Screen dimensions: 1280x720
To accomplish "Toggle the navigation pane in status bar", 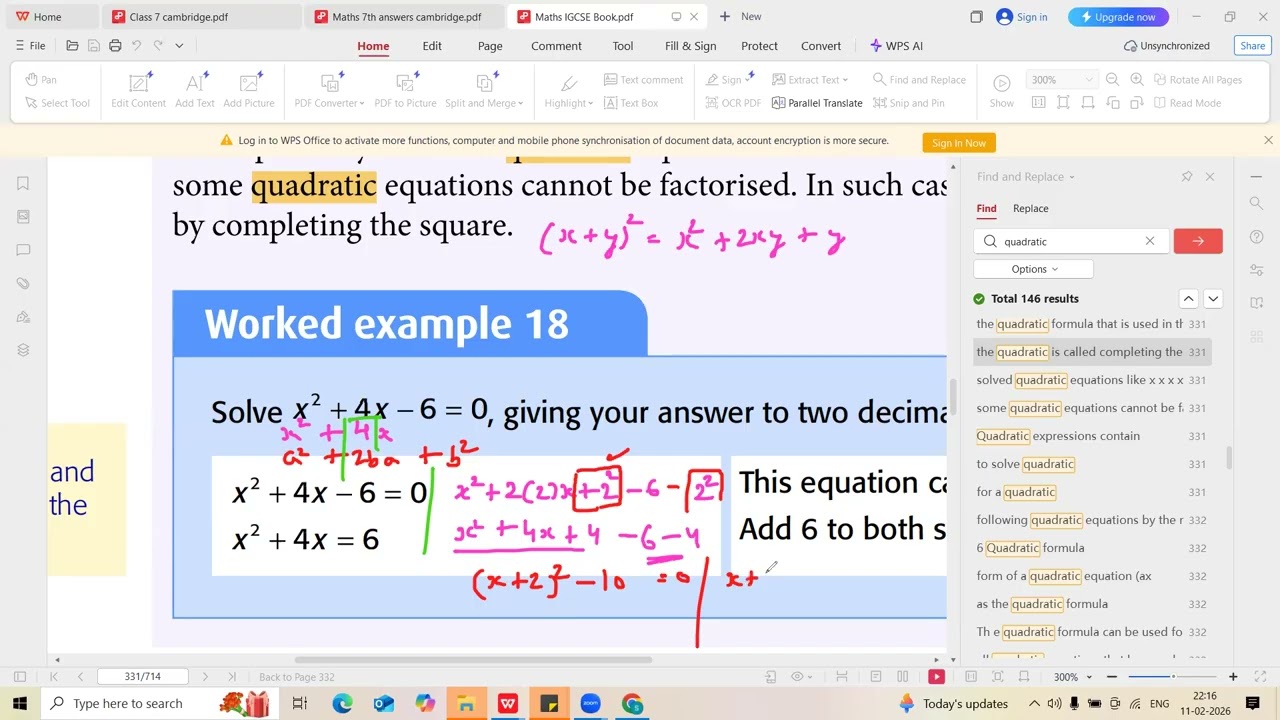I will (x=18, y=677).
